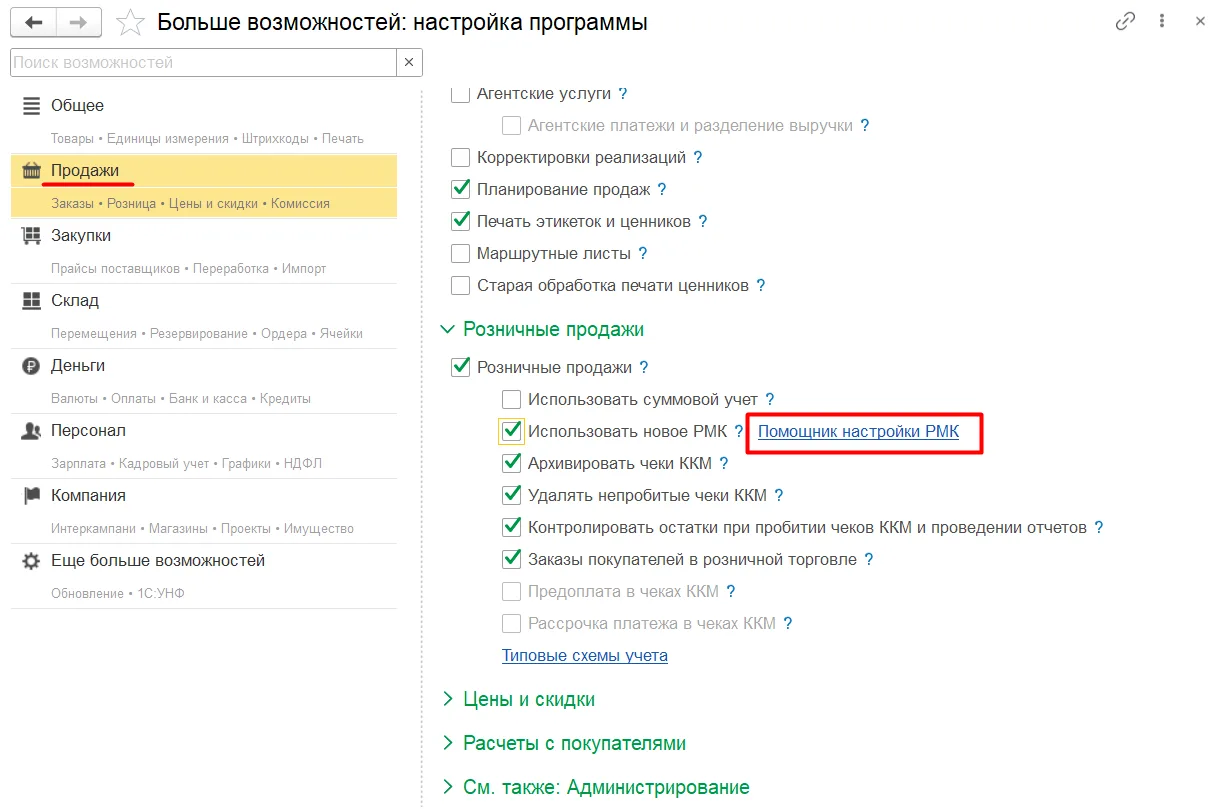Show help for Рассрочка платежа в чеках ККМ
The height and width of the screenshot is (809, 1222).
click(788, 623)
